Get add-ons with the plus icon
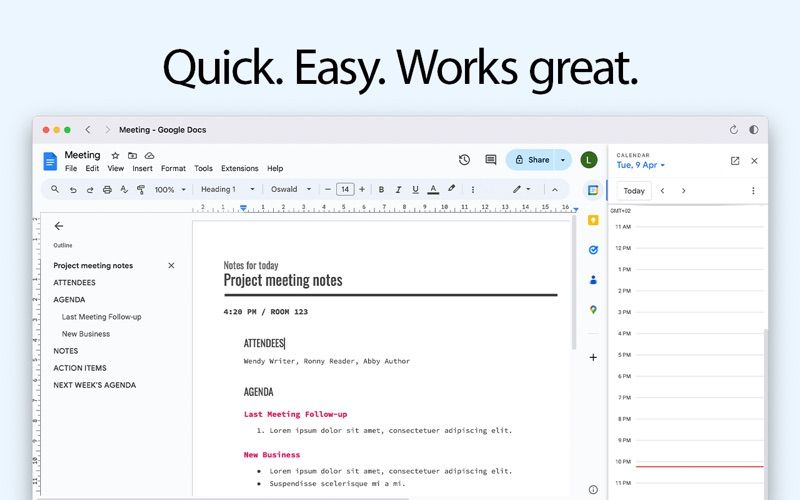Screen dimensions: 800x500 593,358
